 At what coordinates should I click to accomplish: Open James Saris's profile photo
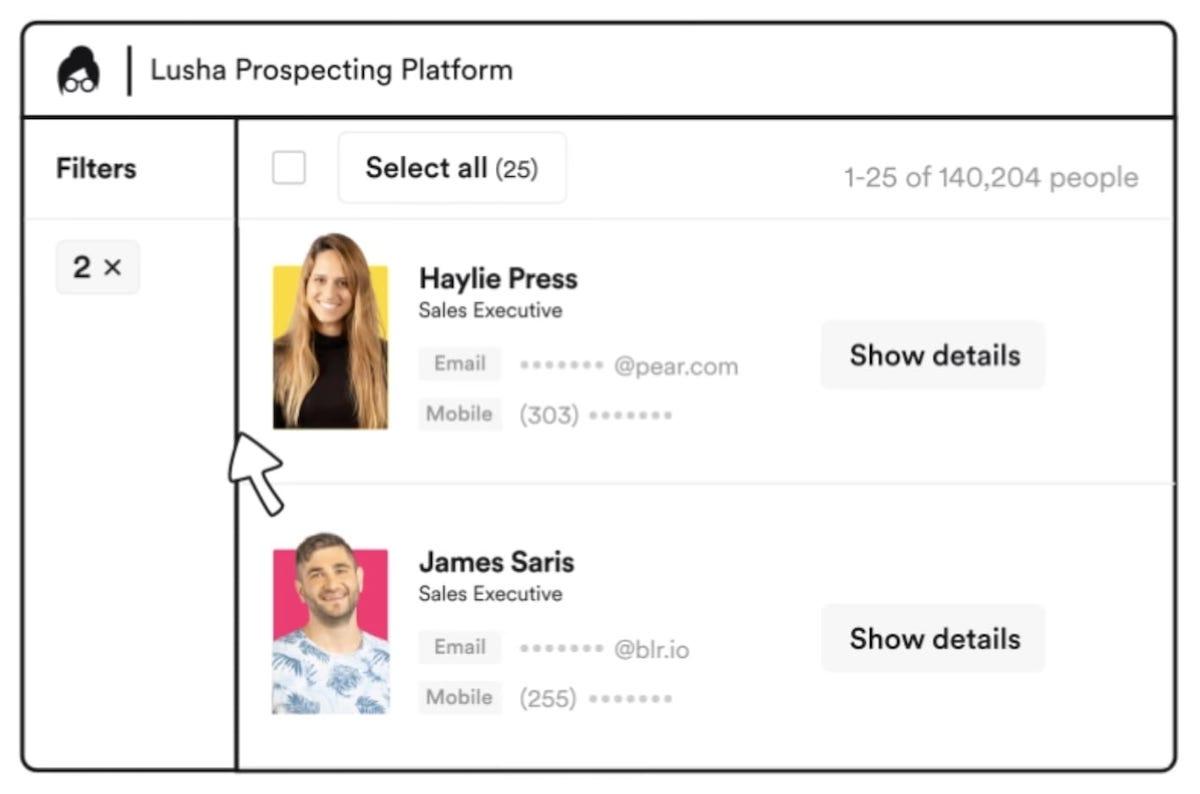point(330,624)
